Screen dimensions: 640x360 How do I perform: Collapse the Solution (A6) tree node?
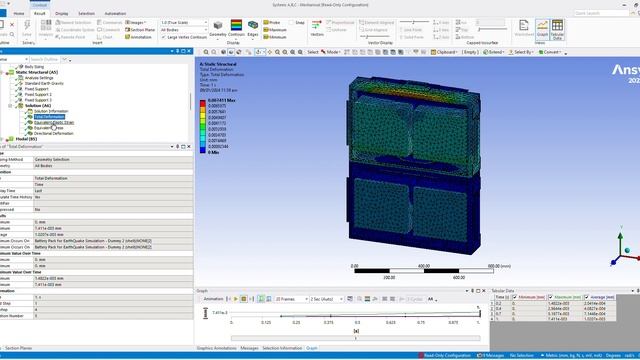(x=10, y=106)
